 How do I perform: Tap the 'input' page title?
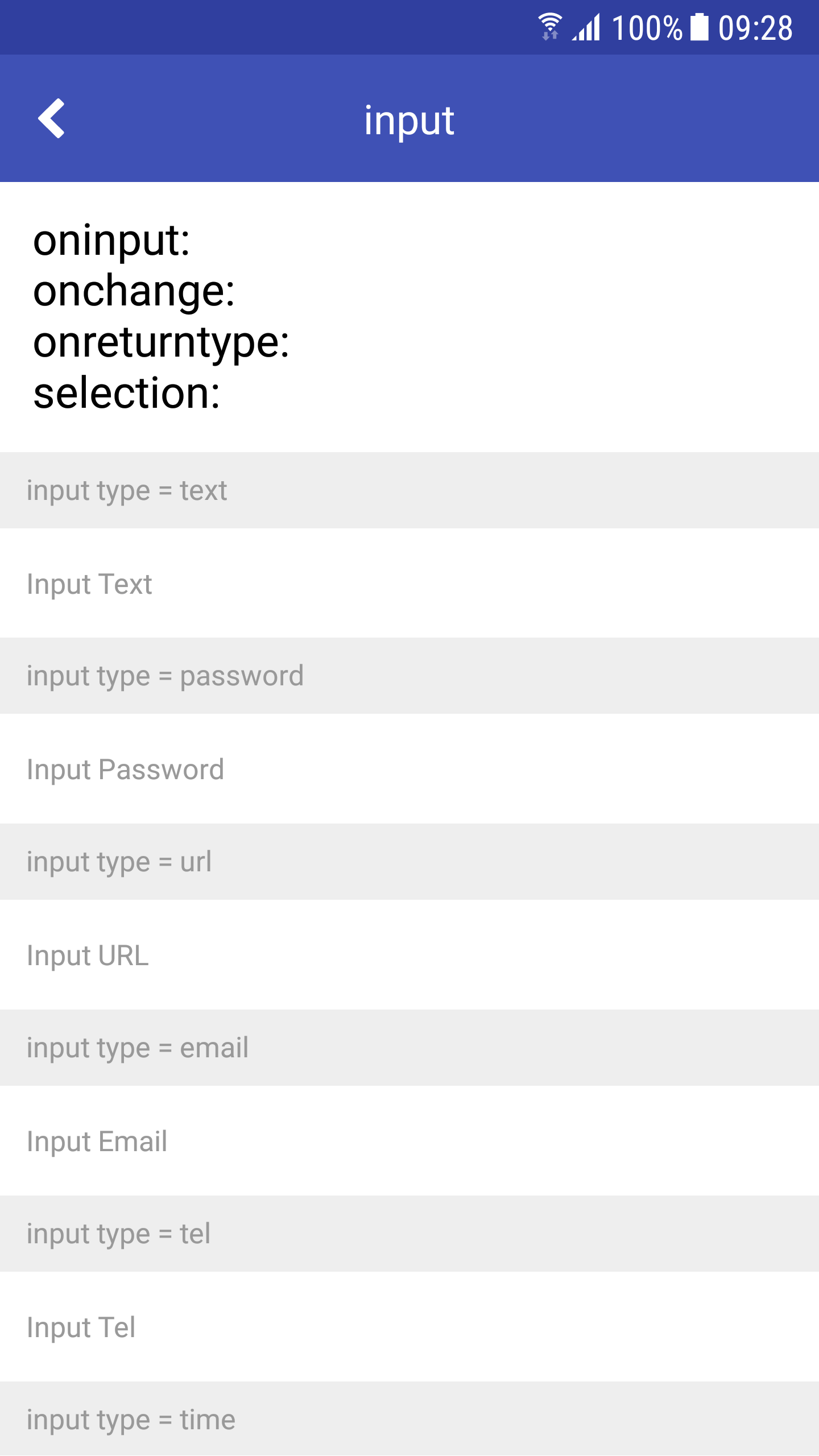point(409,120)
